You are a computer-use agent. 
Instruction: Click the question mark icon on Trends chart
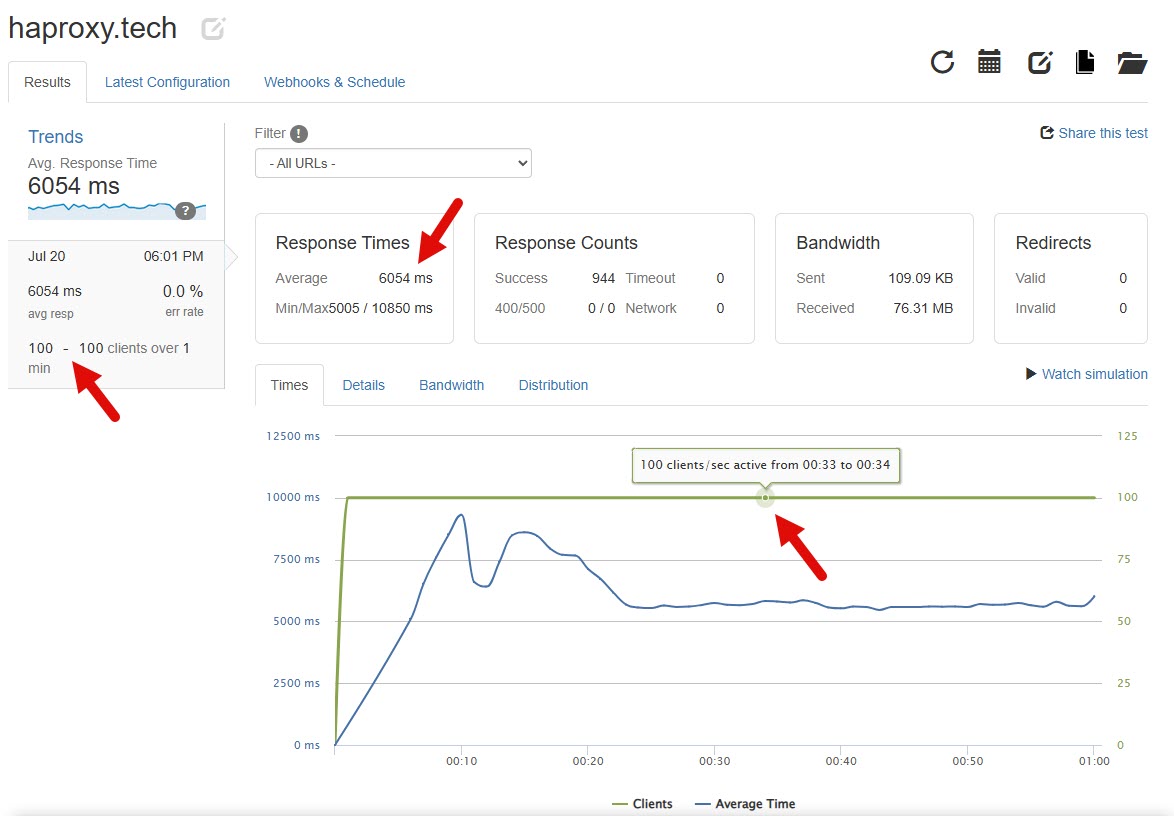(x=184, y=211)
